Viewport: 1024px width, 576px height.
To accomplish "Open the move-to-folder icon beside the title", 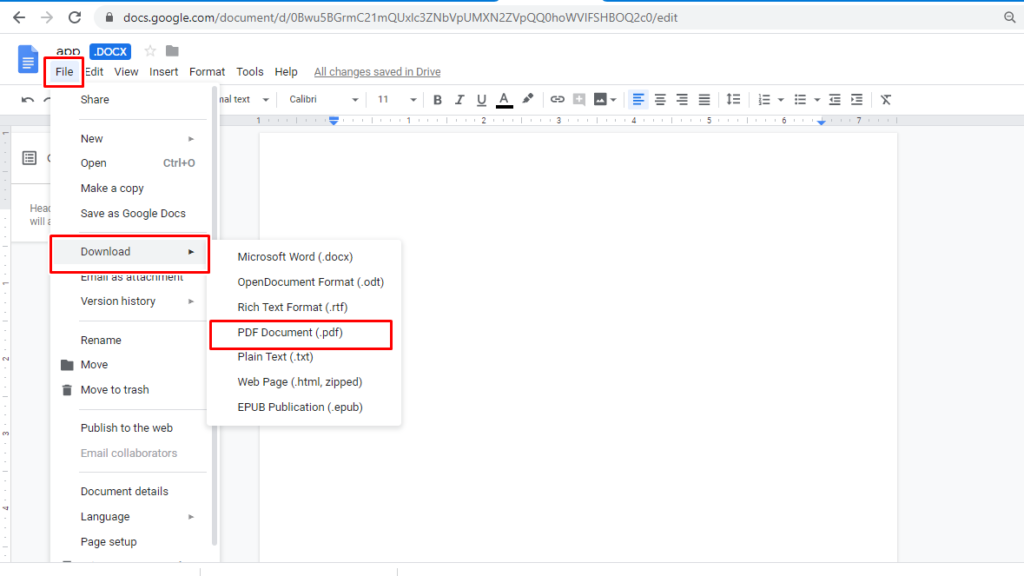I will click(172, 51).
